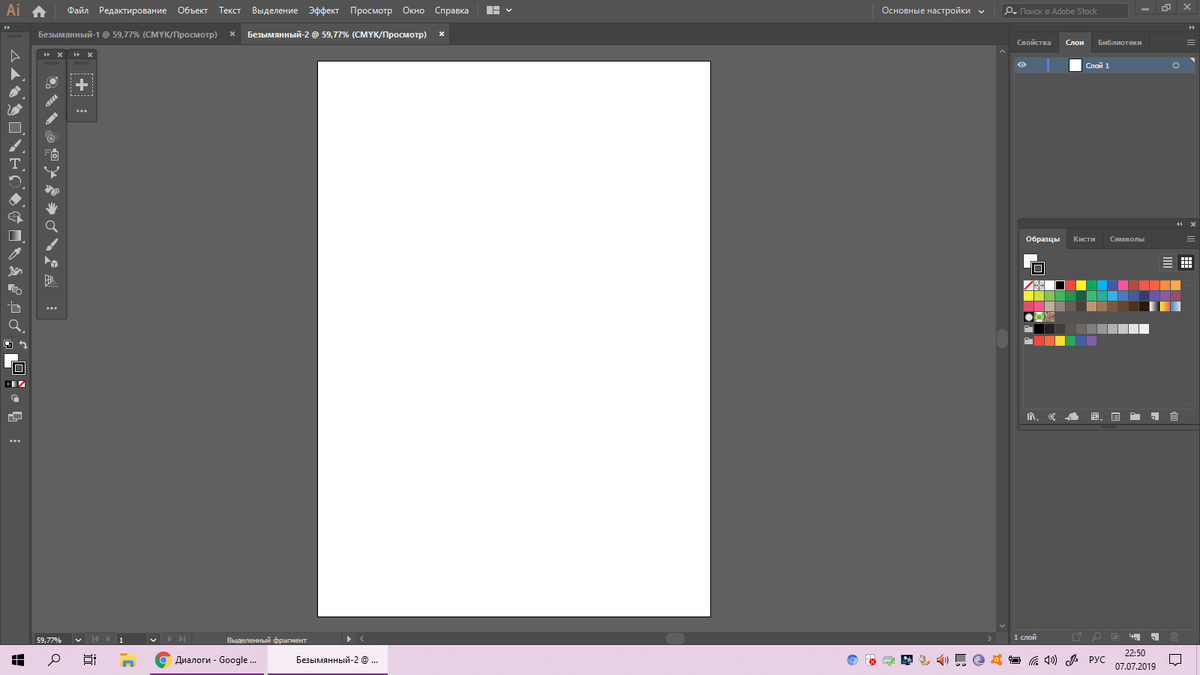Select the Perspective Grid tool in floating panel
This screenshot has height=675, width=1200.
tap(52, 280)
